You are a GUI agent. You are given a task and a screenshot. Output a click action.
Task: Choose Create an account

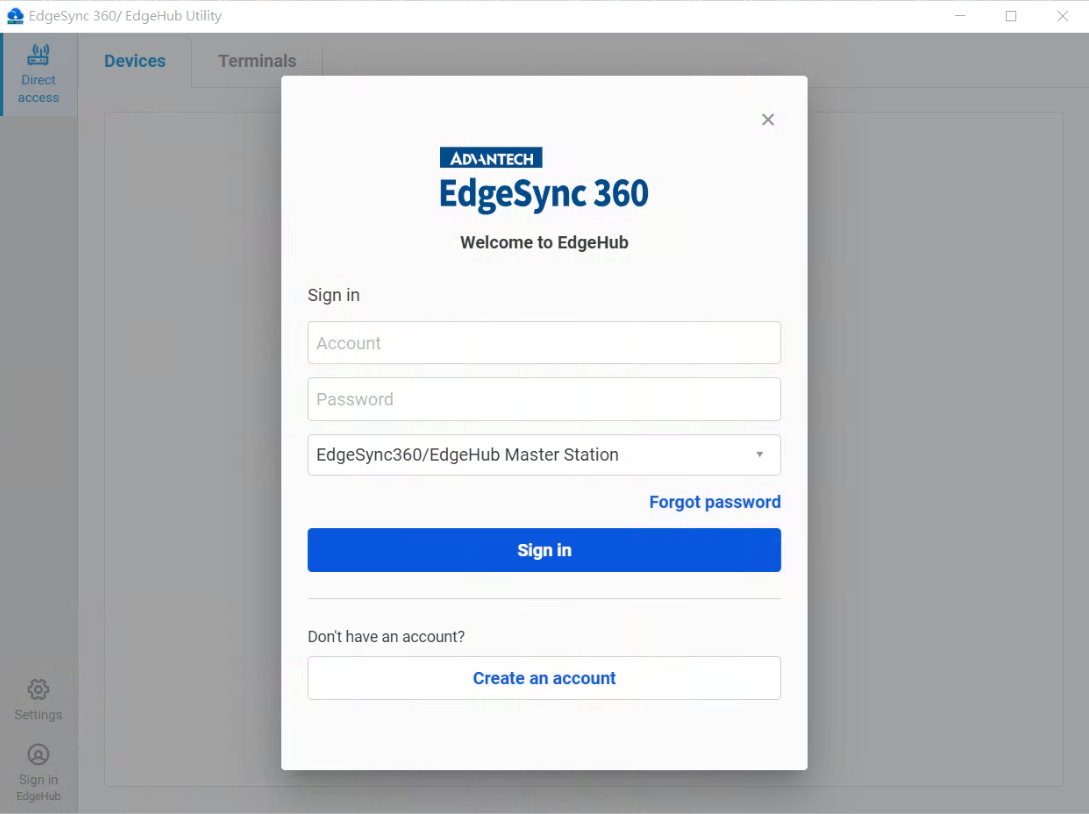click(x=544, y=678)
